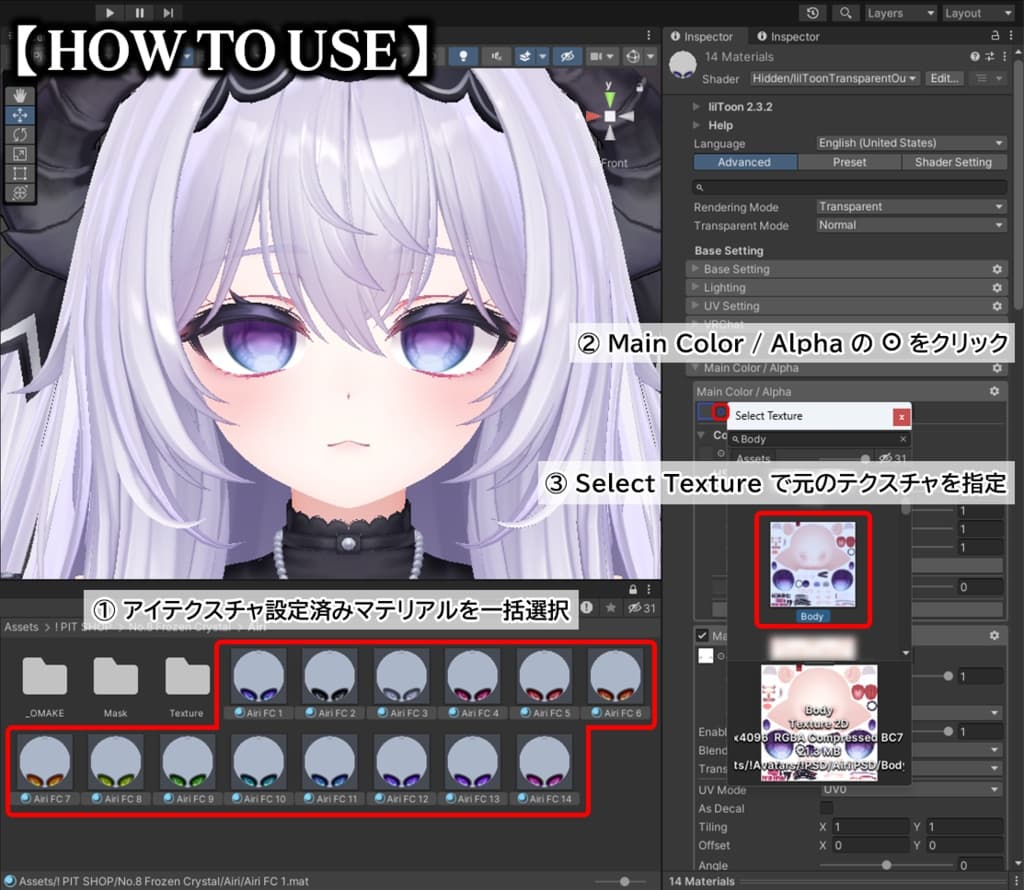Click the gear icon for Lighting section

tap(996, 288)
